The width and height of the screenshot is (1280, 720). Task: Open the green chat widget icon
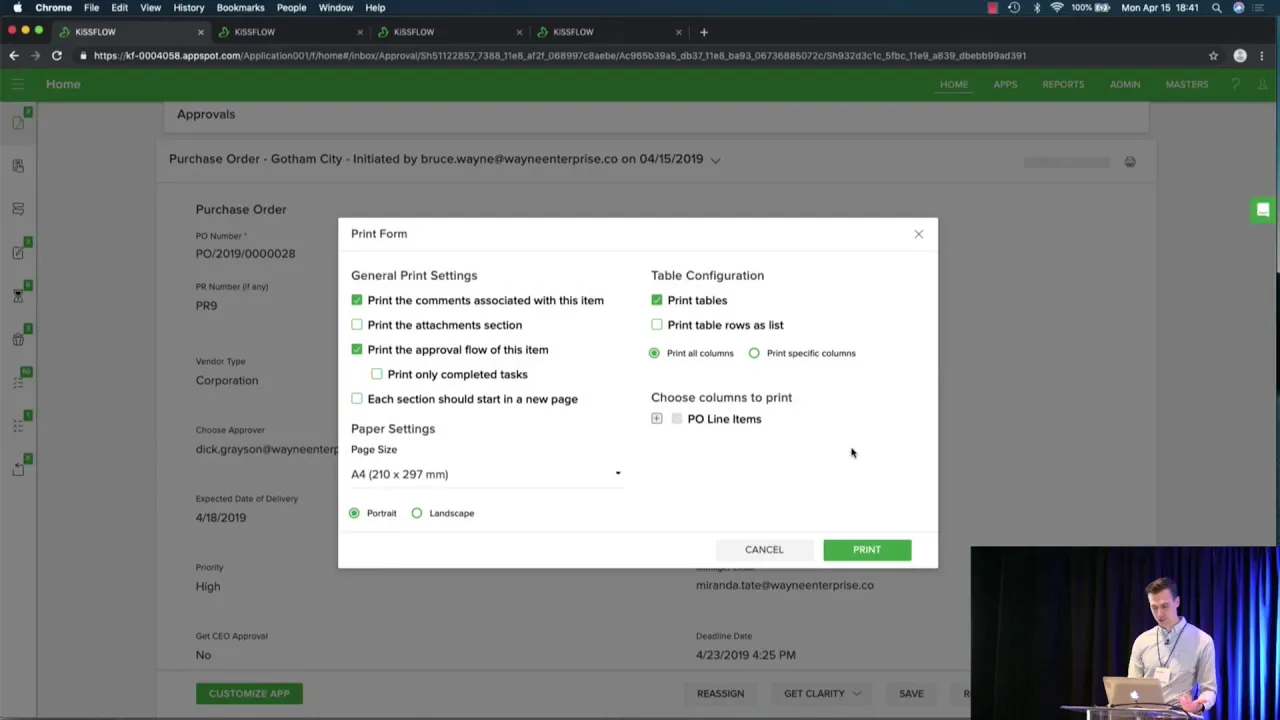pos(1263,210)
